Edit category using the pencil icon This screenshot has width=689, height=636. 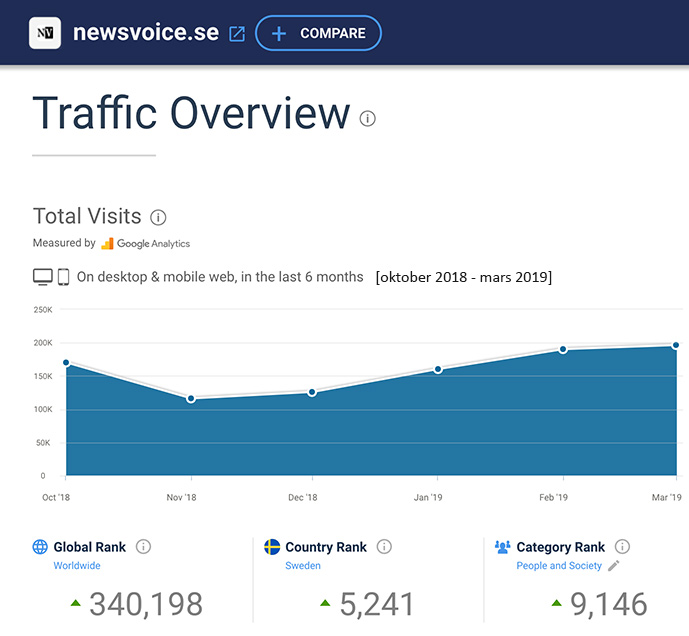614,566
